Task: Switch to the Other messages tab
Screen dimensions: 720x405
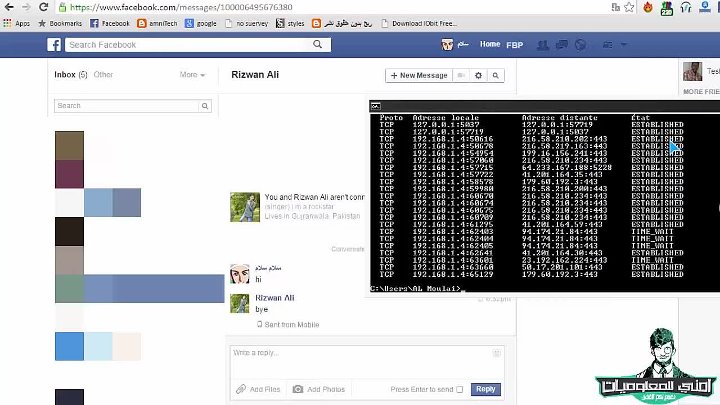Action: point(103,75)
